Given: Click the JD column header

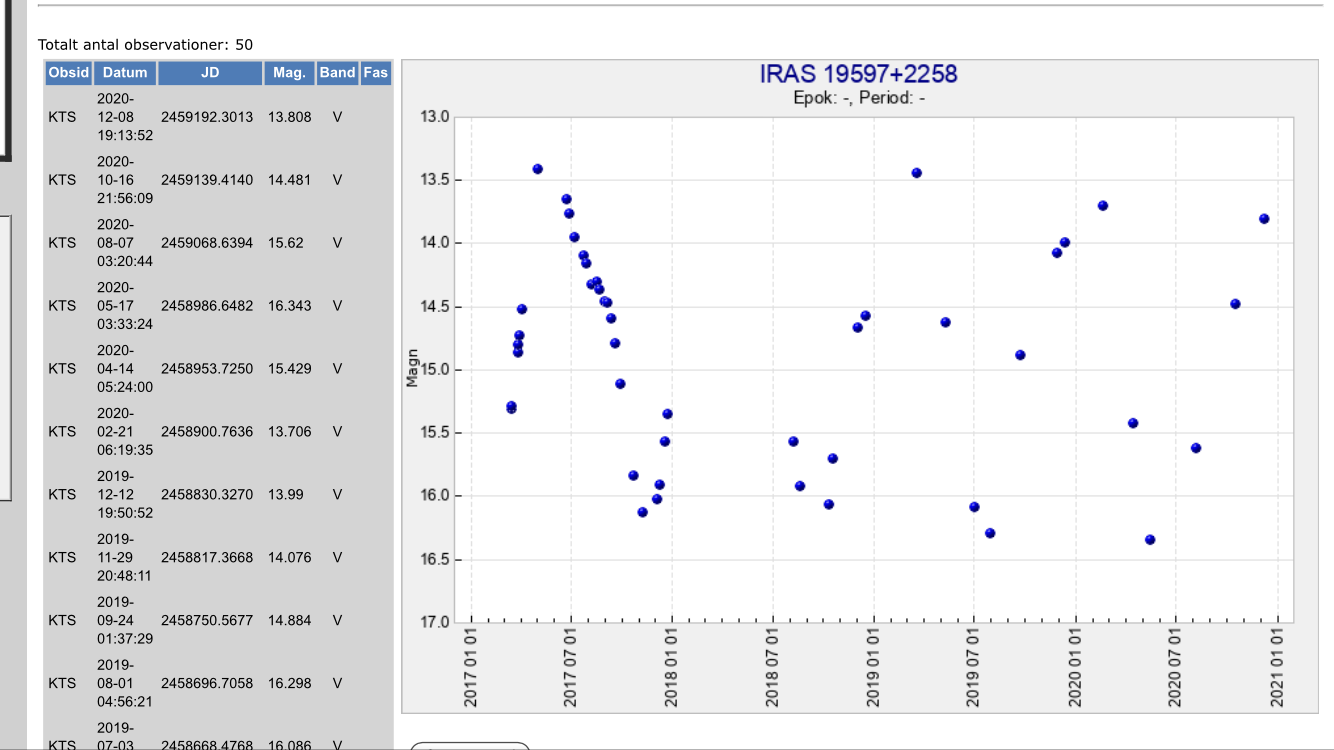Looking at the screenshot, I should (210, 72).
